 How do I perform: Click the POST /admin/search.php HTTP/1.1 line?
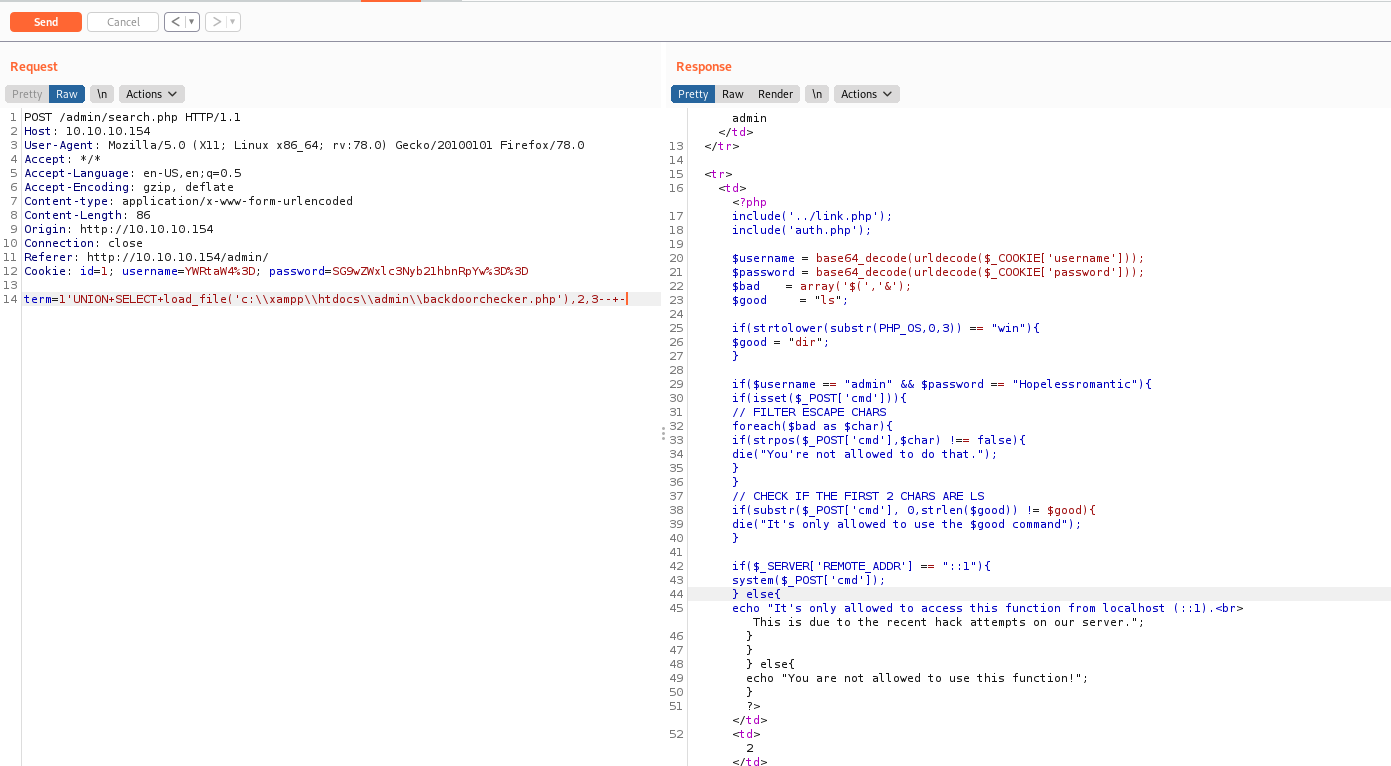(x=132, y=117)
